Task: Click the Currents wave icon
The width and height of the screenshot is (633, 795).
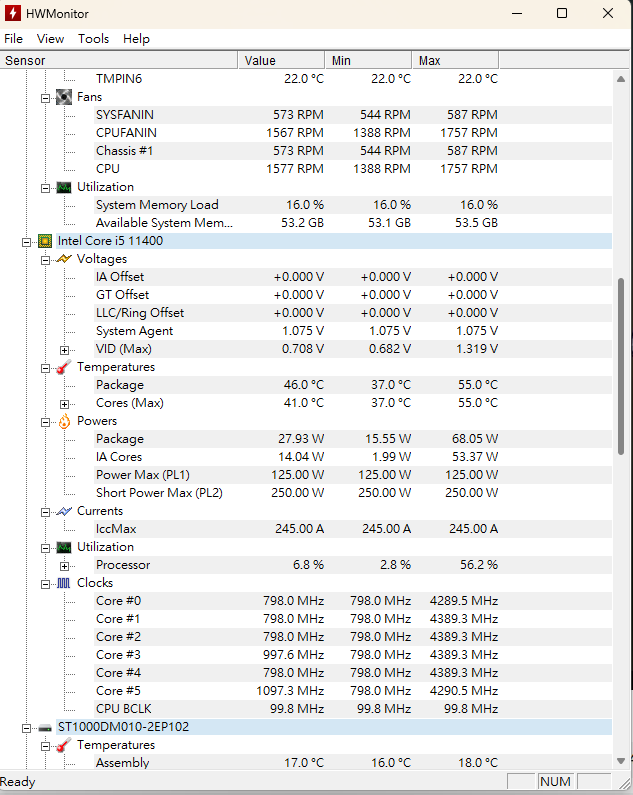Action: [64, 511]
